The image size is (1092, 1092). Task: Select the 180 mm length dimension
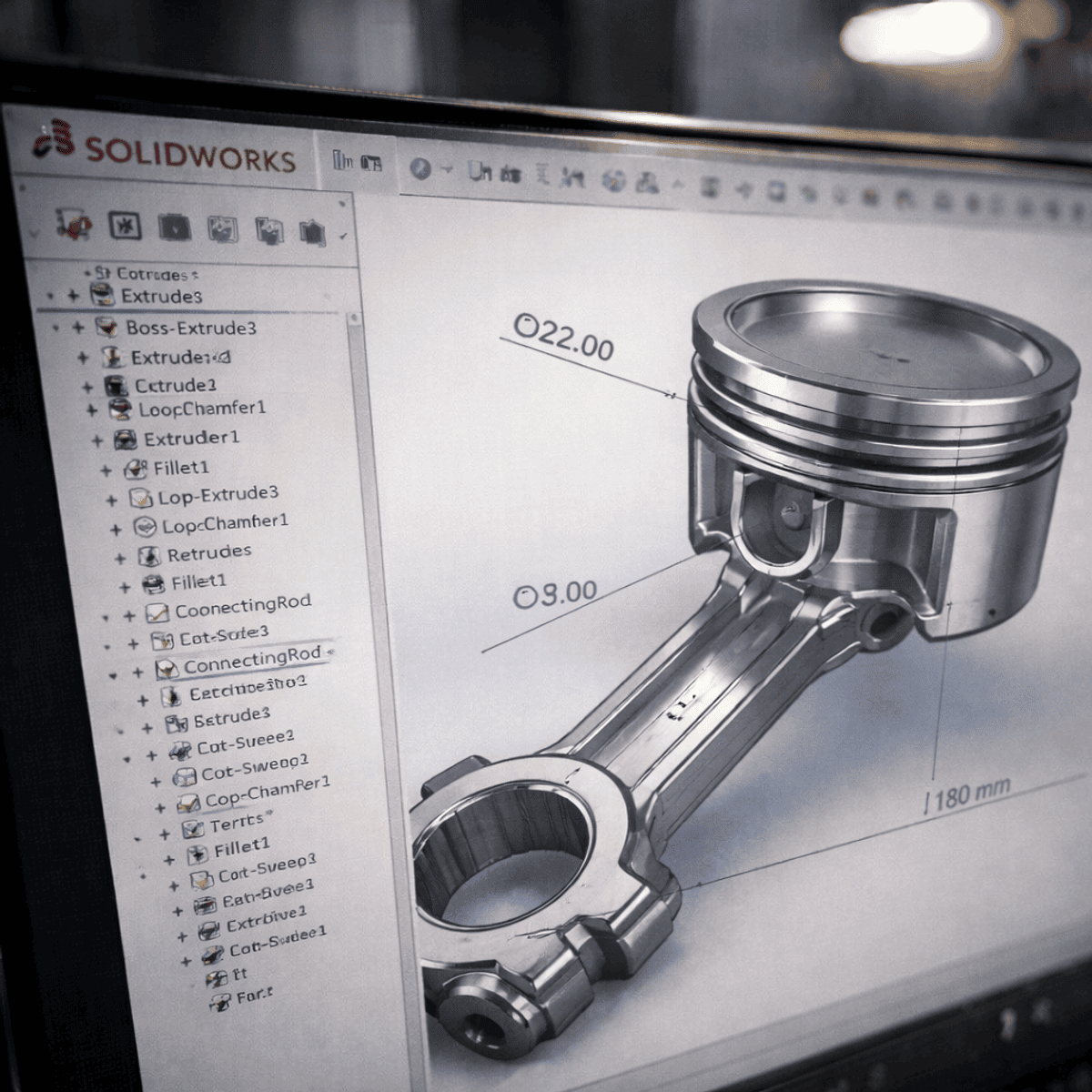tap(966, 796)
